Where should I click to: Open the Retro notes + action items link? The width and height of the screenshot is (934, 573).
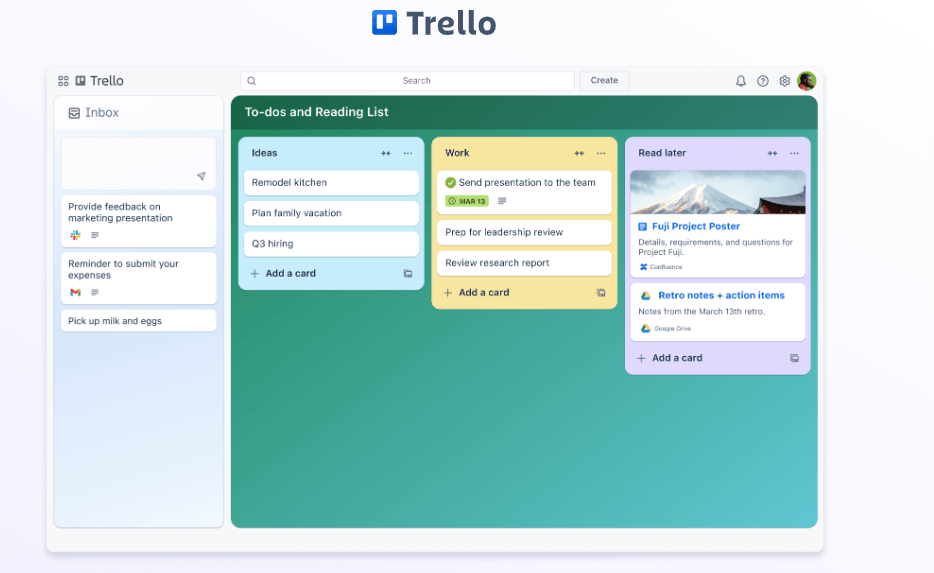click(x=721, y=295)
